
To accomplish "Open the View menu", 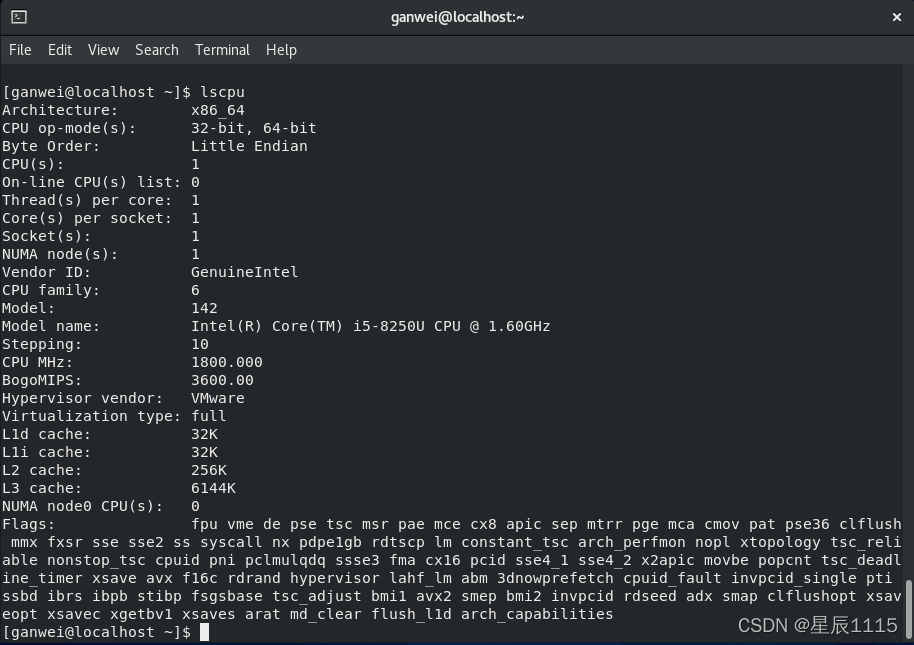I will point(103,50).
